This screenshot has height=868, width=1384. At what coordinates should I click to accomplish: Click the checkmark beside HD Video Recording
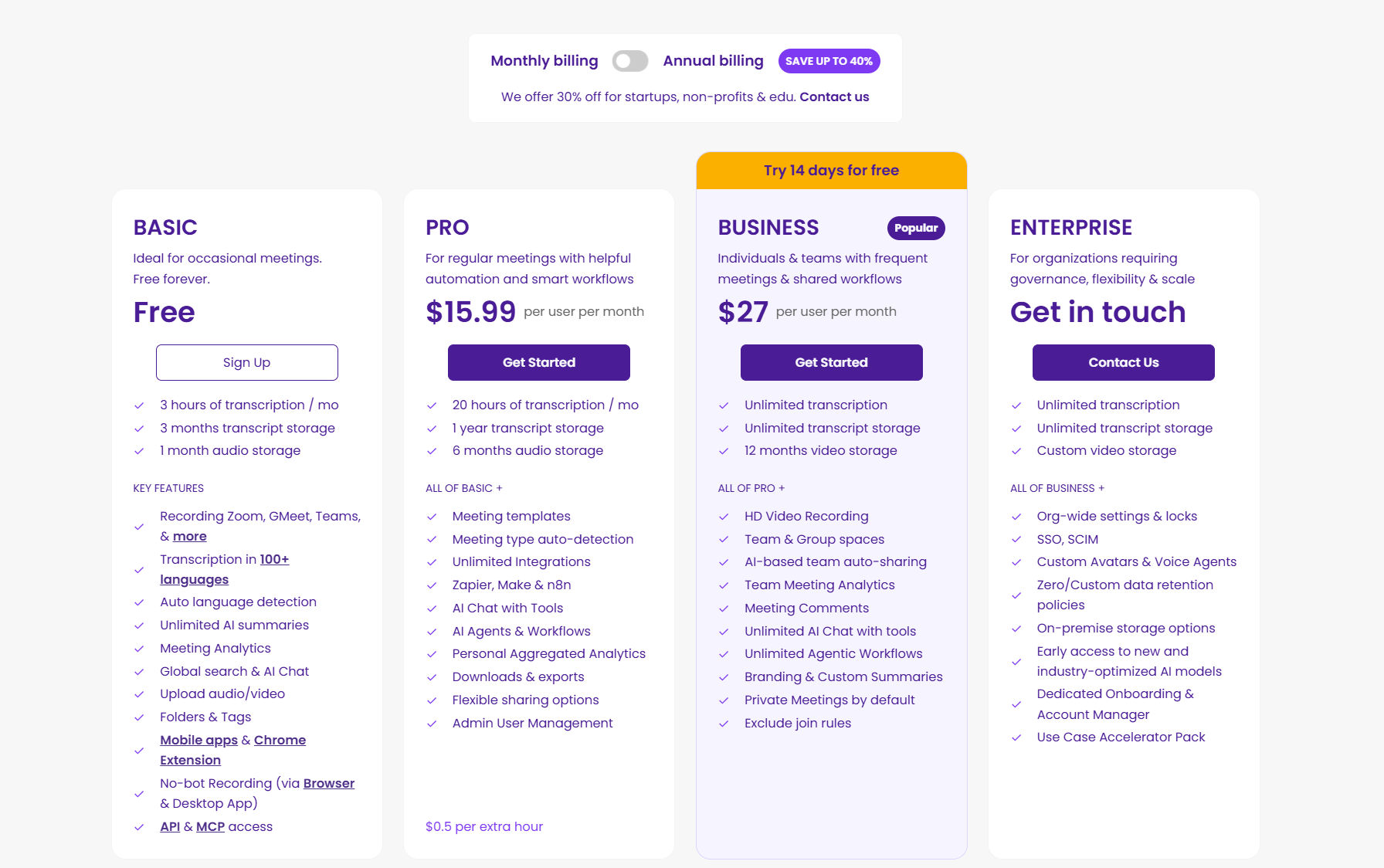(x=724, y=517)
